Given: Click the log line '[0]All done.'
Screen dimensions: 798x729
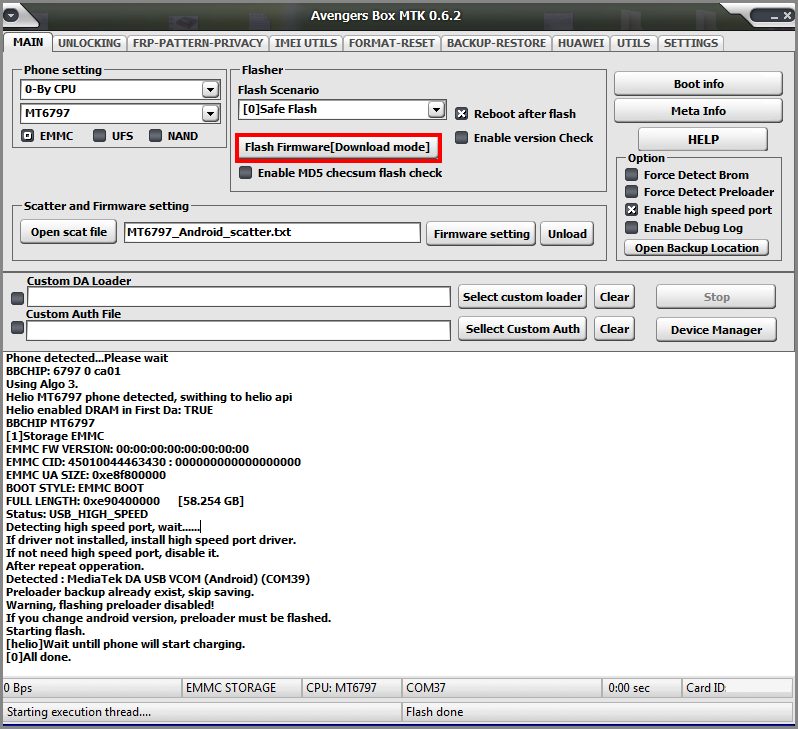Looking at the screenshot, I should click(39, 657).
